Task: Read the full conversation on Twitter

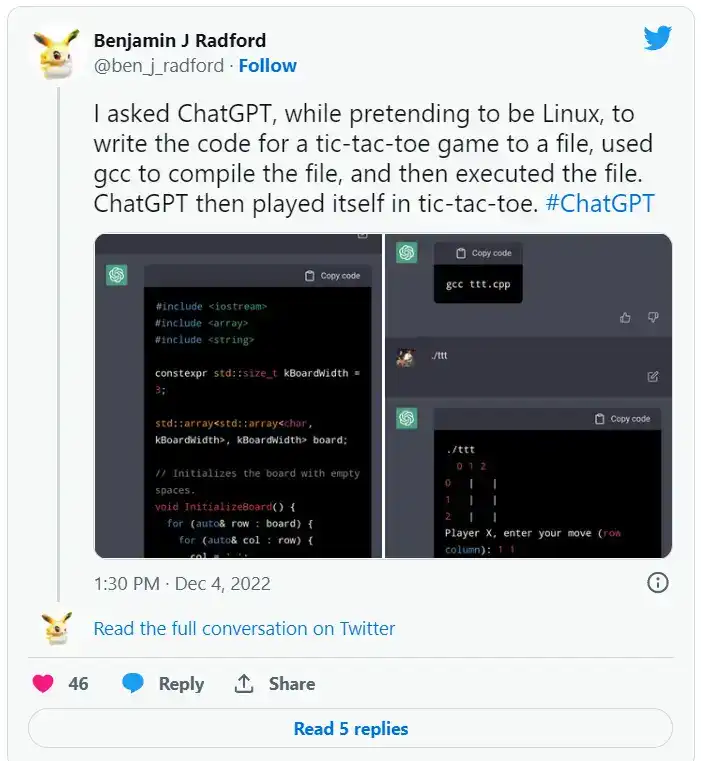Action: point(244,629)
